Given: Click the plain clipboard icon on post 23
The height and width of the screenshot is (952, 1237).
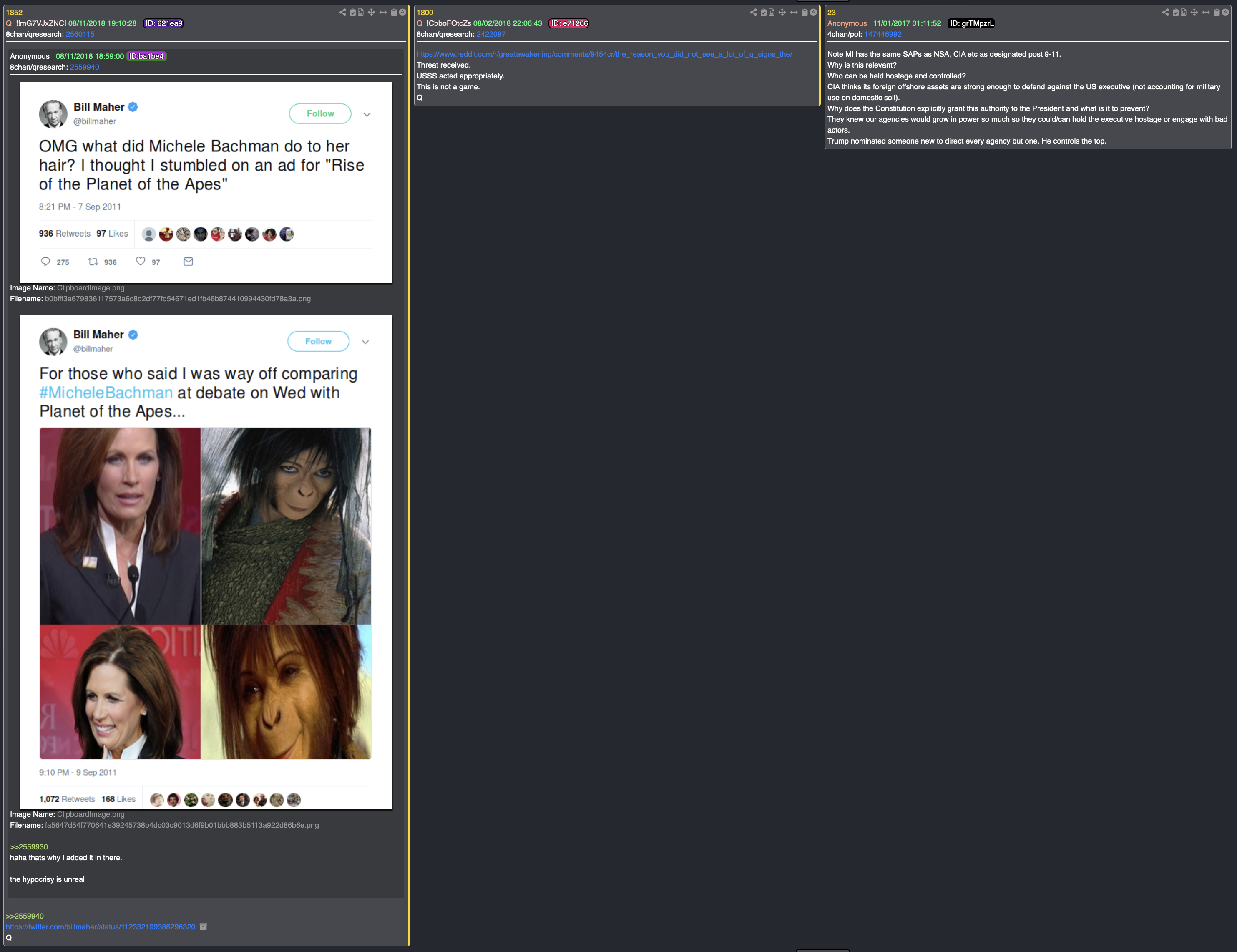Looking at the screenshot, I should click(1217, 13).
